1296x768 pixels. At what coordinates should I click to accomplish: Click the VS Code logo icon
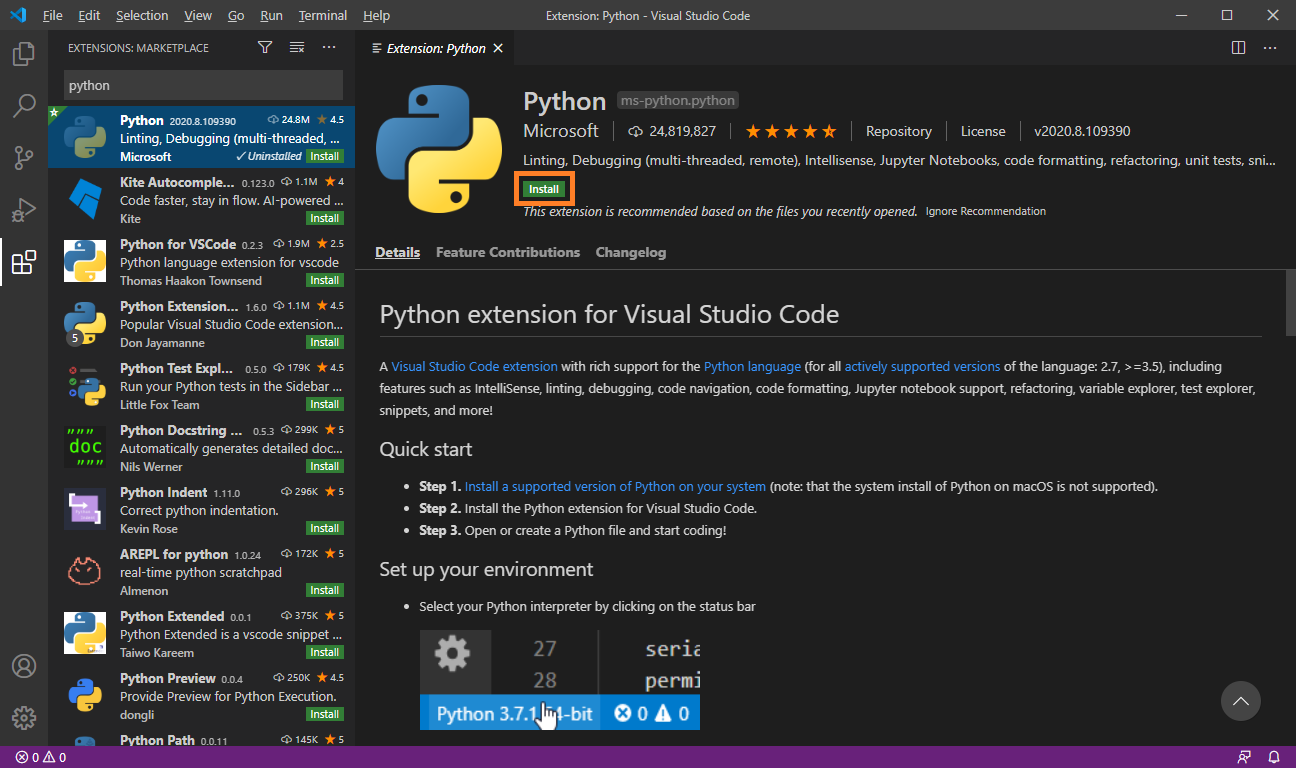(x=17, y=15)
